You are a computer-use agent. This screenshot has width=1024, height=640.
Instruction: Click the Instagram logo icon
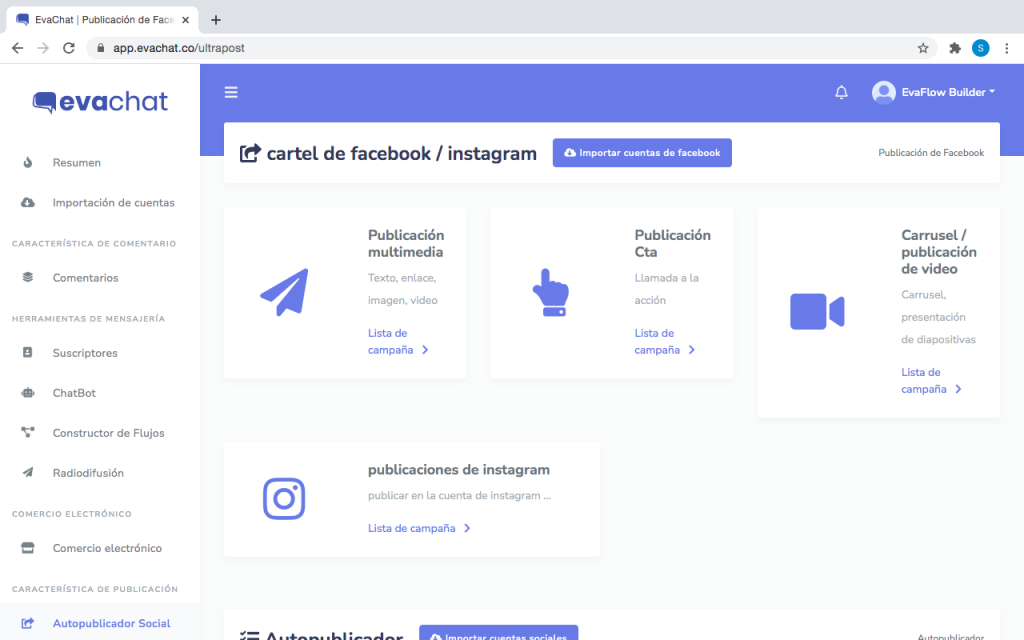click(284, 499)
